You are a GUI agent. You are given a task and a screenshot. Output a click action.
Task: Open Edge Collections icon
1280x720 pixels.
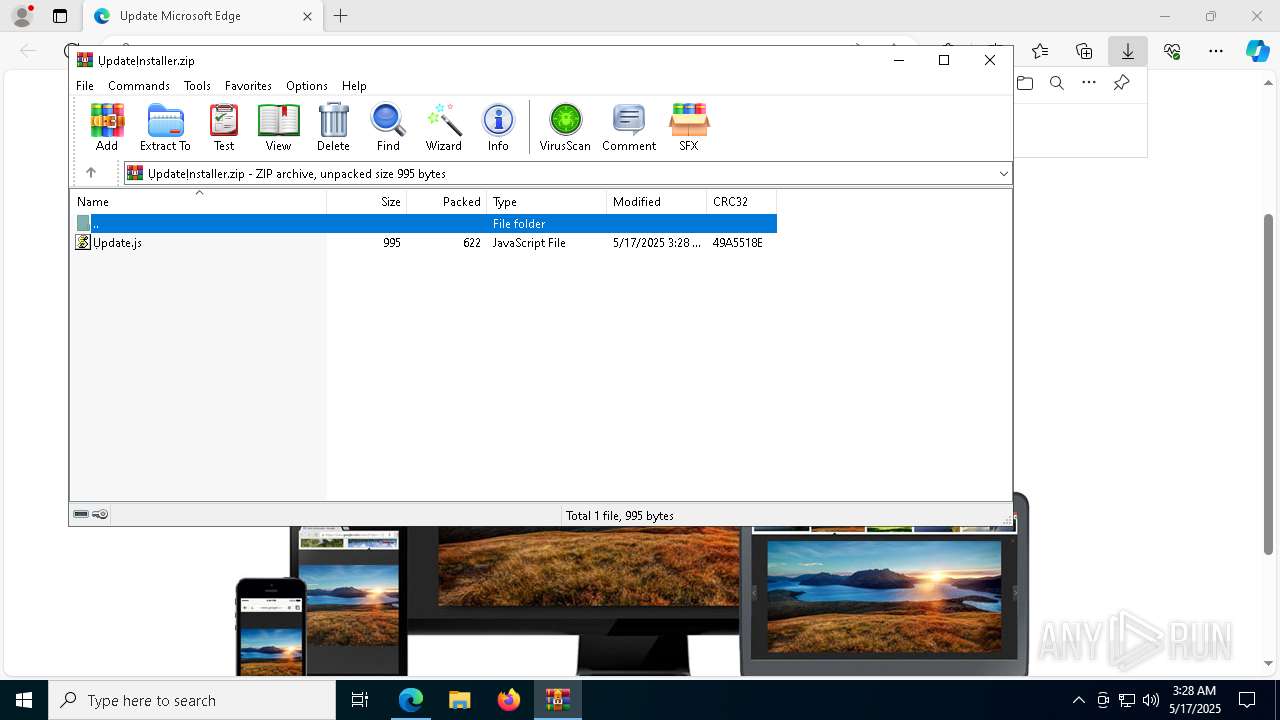(1084, 51)
